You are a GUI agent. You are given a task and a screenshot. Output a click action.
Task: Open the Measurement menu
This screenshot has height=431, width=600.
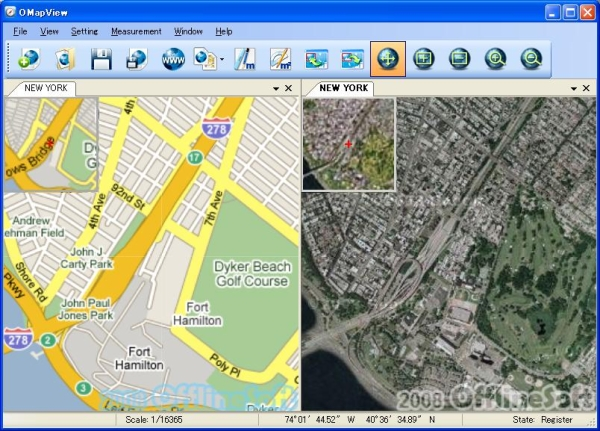pyautogui.click(x=136, y=31)
